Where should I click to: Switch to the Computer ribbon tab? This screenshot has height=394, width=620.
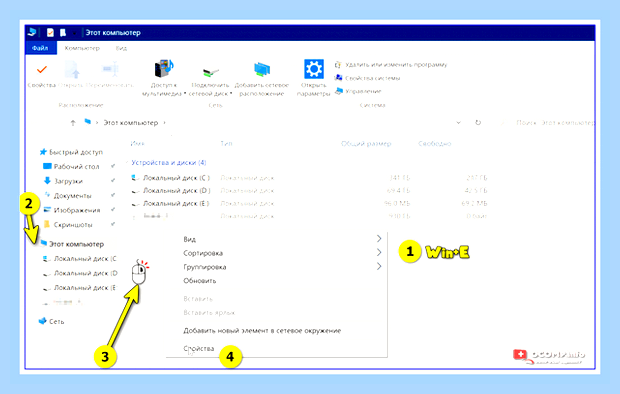[82, 48]
